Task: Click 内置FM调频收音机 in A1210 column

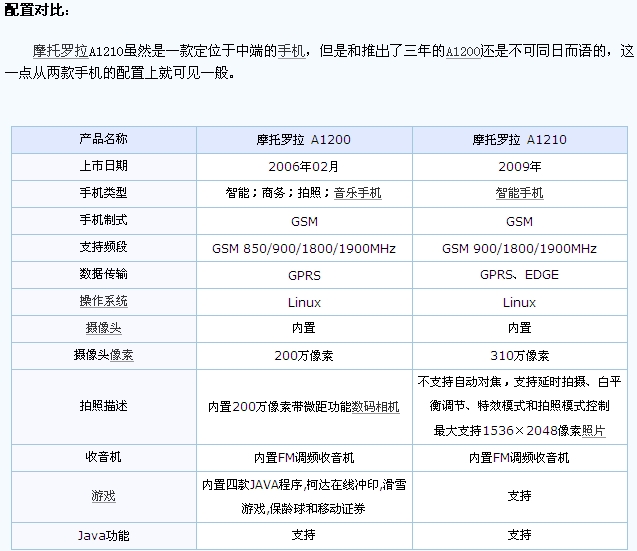Action: pyautogui.click(x=519, y=458)
